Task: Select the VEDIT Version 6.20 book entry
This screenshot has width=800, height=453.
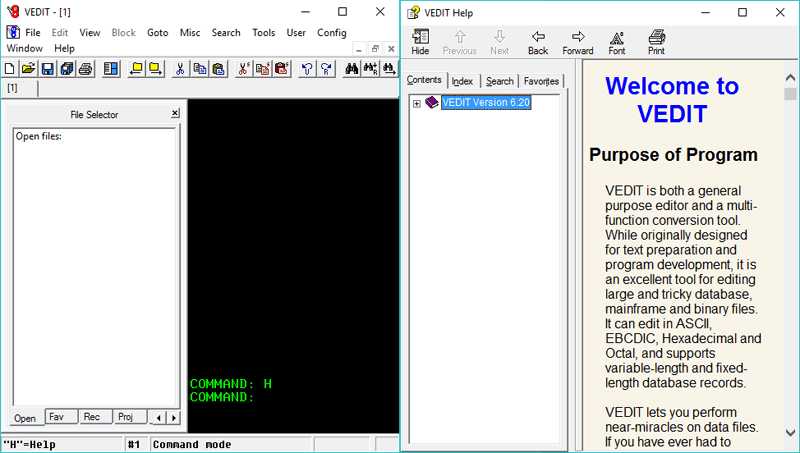Action: click(486, 103)
